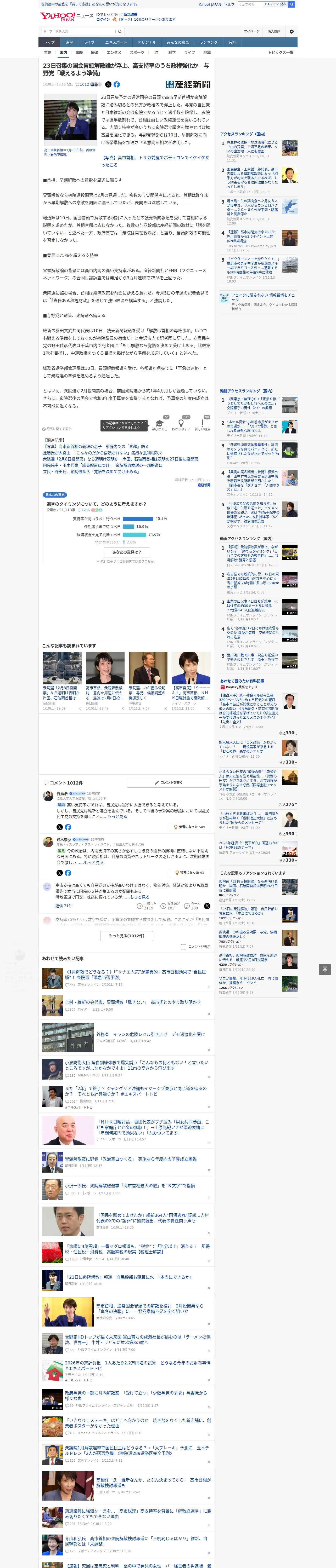Expand the 高市支持は高くても comment もっと見る
The width and height of the screenshot is (336, 1568).
tap(140, 897)
